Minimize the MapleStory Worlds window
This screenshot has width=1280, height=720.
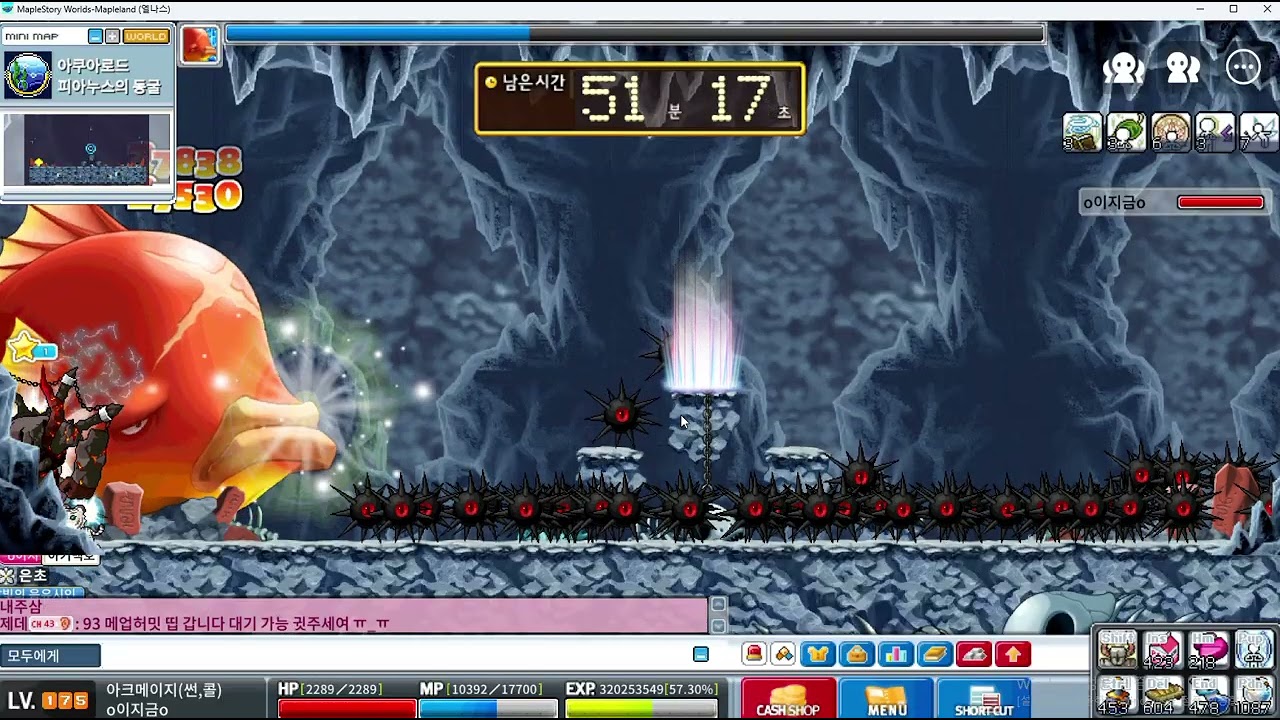pos(1201,9)
